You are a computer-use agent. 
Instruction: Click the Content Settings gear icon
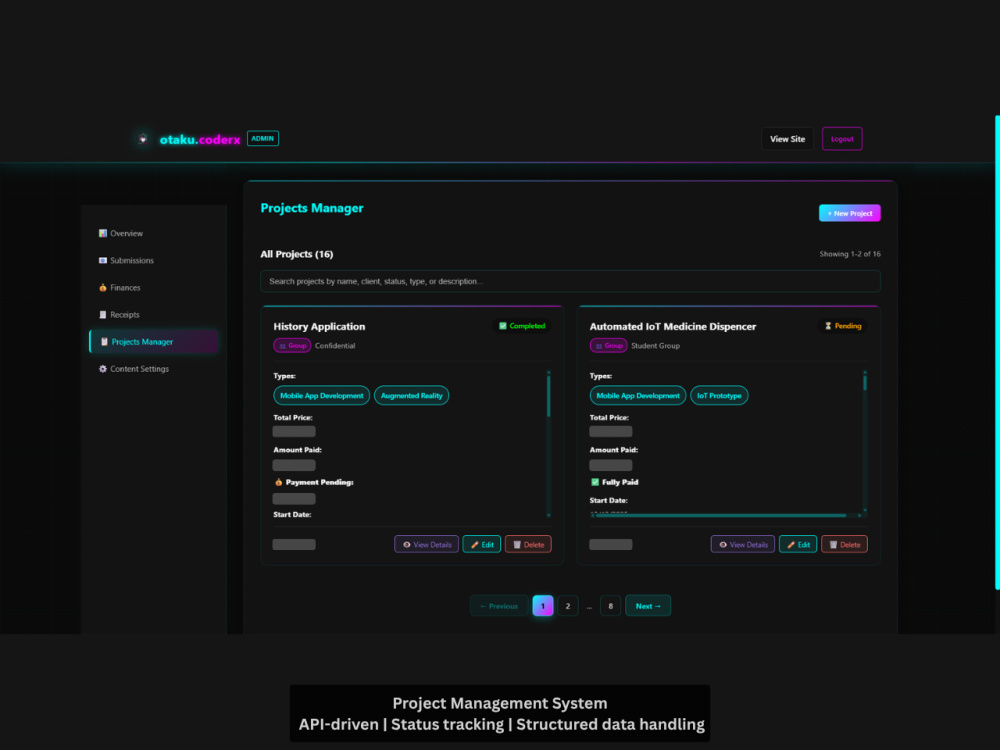pyautogui.click(x=103, y=369)
